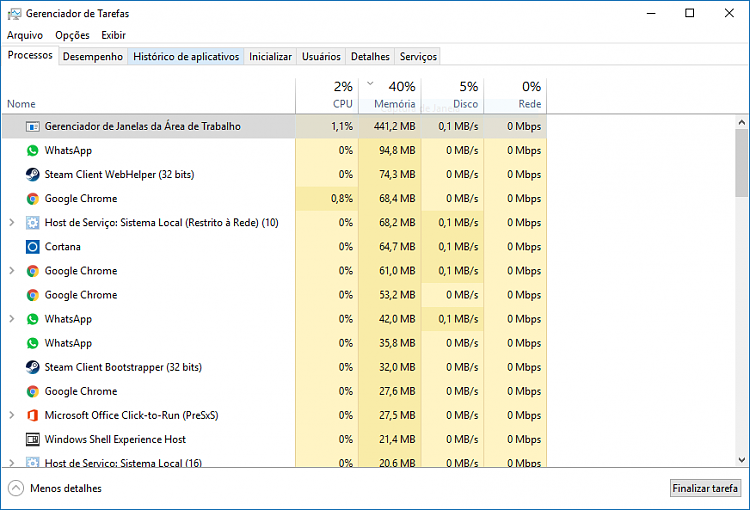
Task: Sort by the Disco column header
Action: pyautogui.click(x=452, y=96)
